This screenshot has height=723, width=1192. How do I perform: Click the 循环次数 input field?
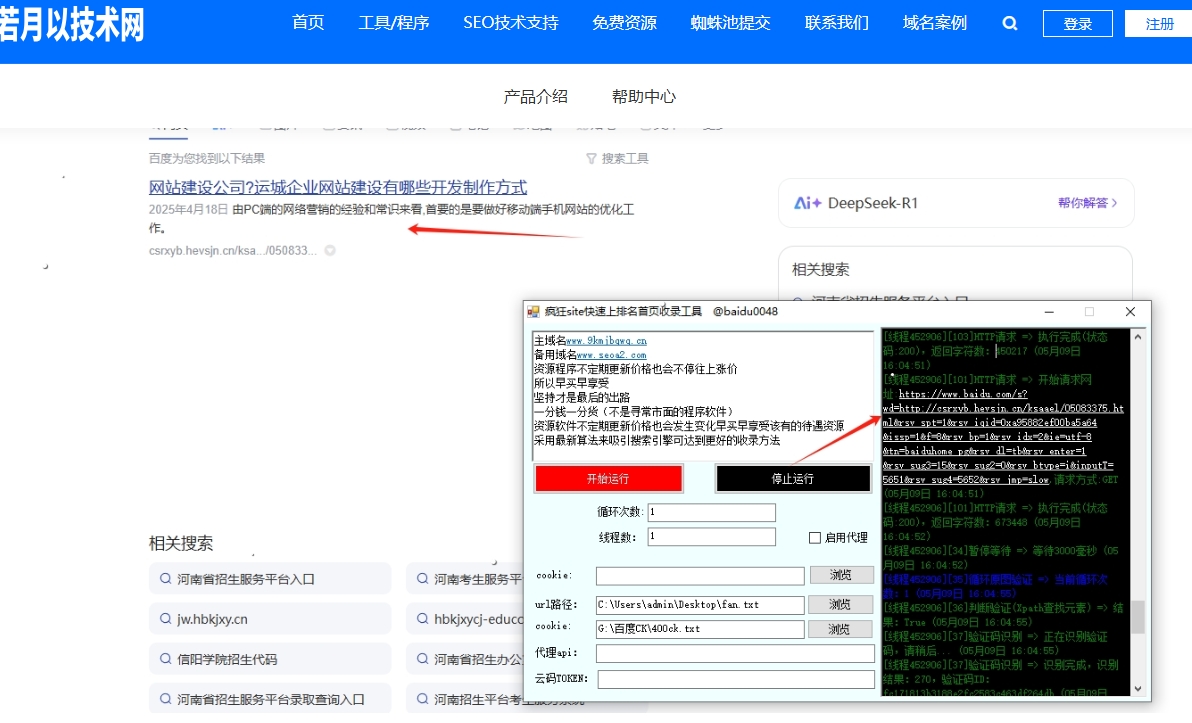[x=712, y=512]
